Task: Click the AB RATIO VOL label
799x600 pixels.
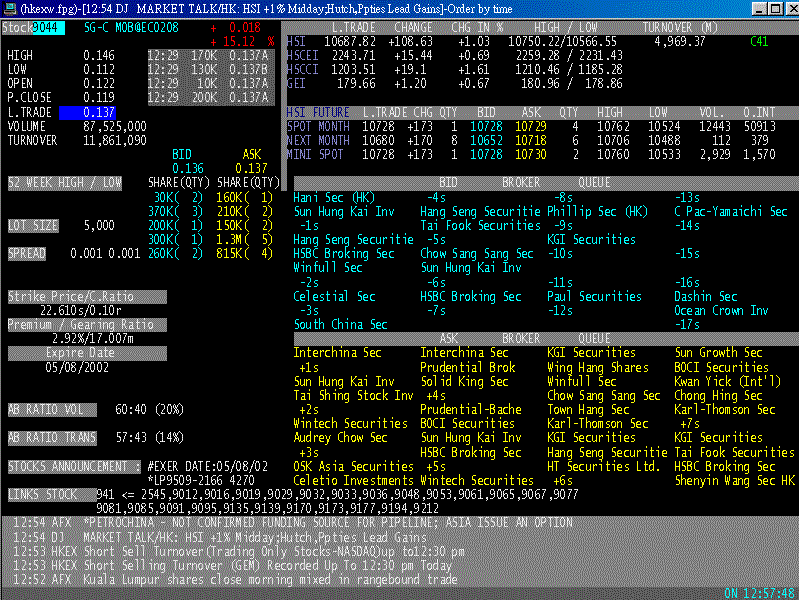Action: pos(52,409)
